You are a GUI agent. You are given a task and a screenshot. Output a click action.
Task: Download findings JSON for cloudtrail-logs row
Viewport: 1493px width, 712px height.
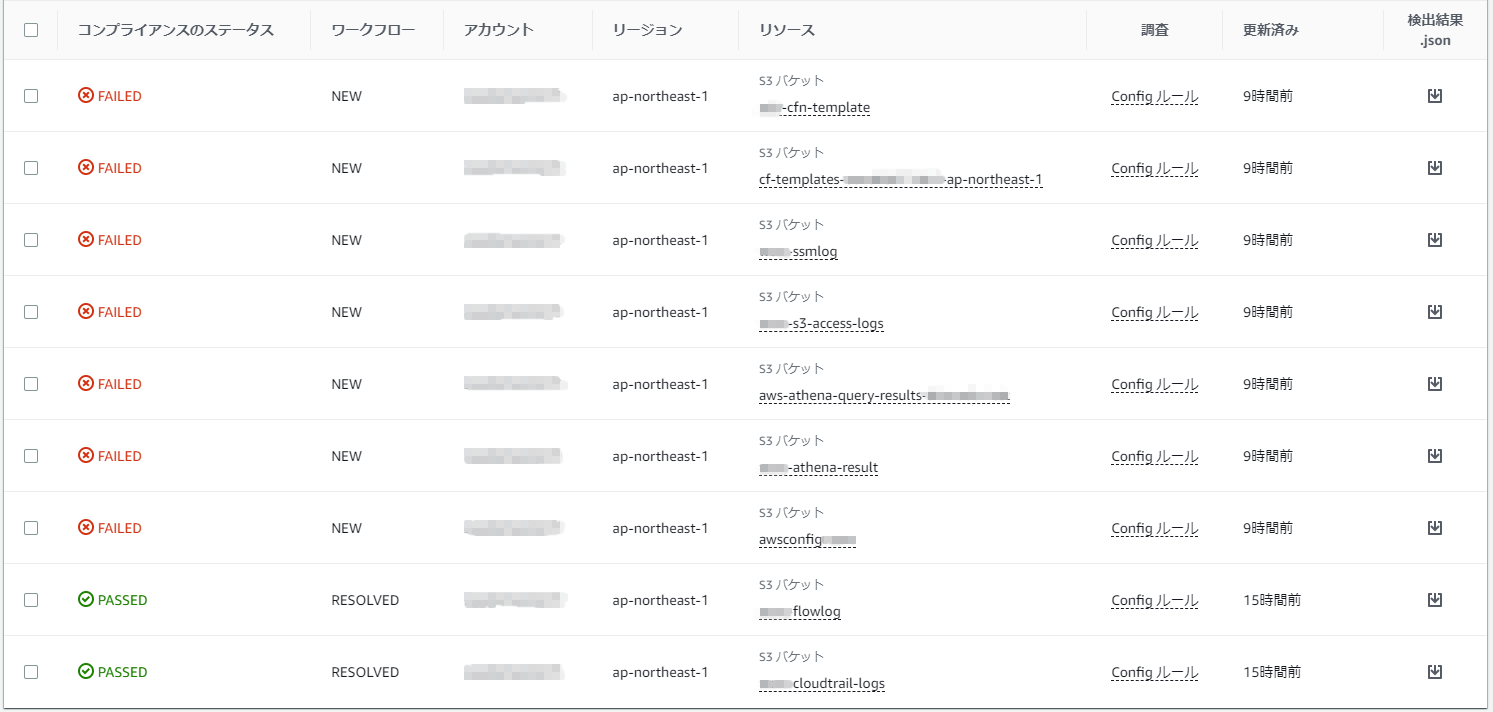click(1434, 672)
